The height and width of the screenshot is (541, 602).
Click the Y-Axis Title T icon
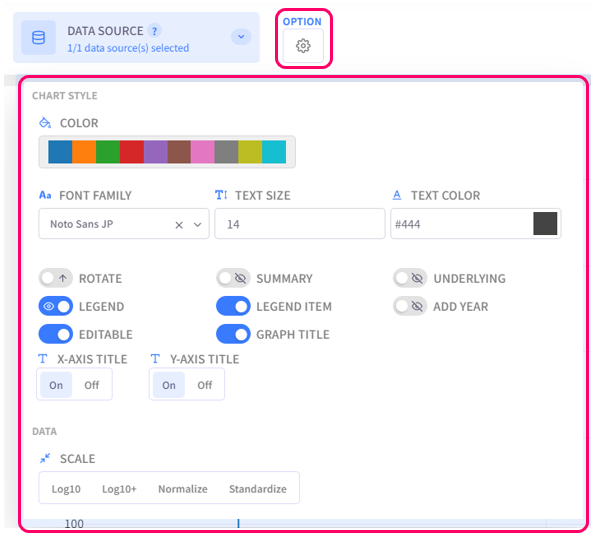[155, 359]
